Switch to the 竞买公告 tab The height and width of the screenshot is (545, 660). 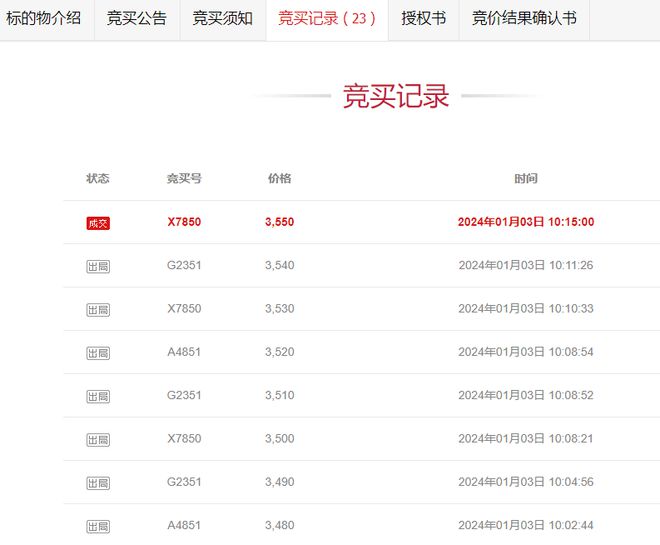(x=137, y=19)
